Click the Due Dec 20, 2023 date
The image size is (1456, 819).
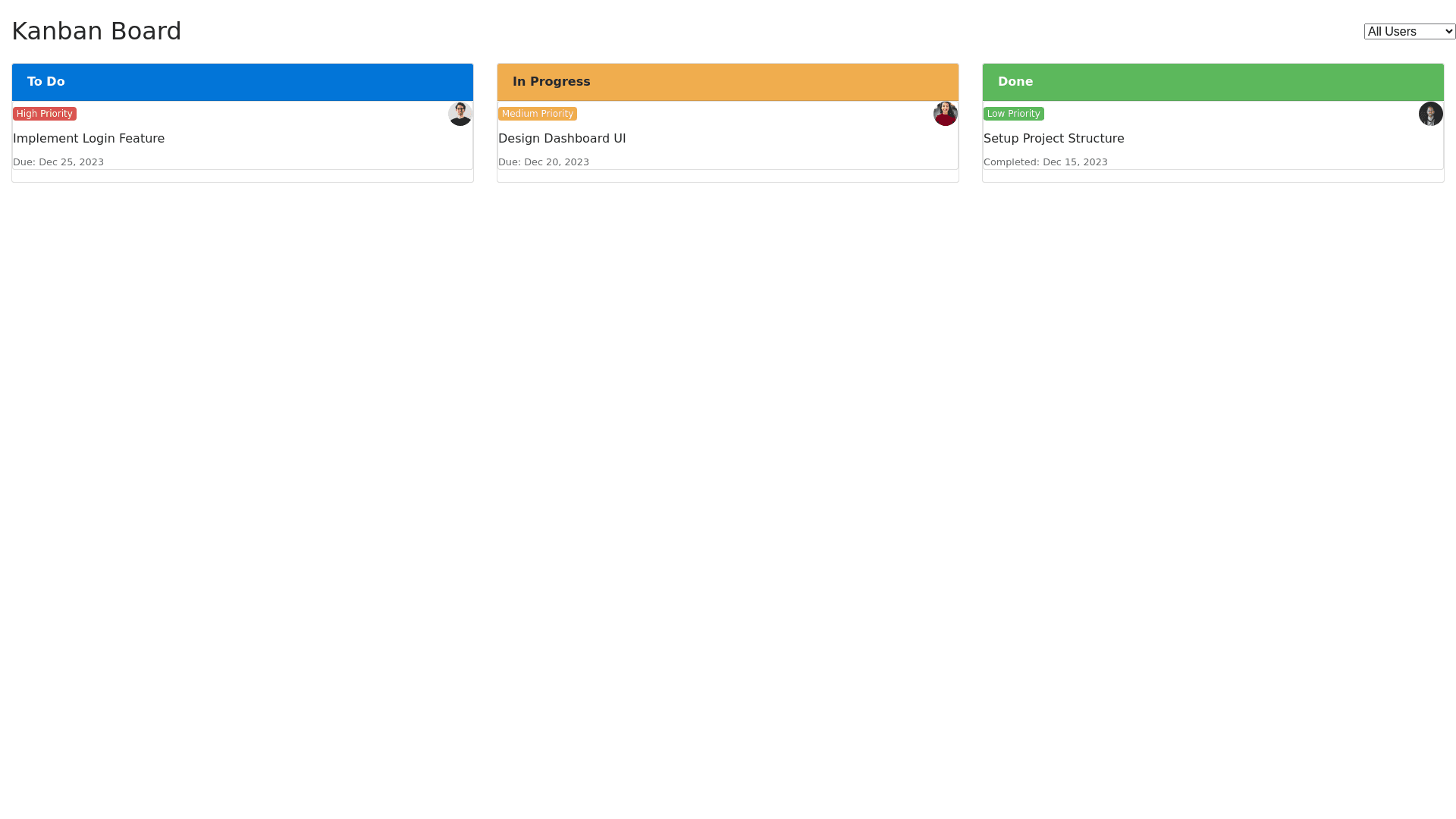544,162
